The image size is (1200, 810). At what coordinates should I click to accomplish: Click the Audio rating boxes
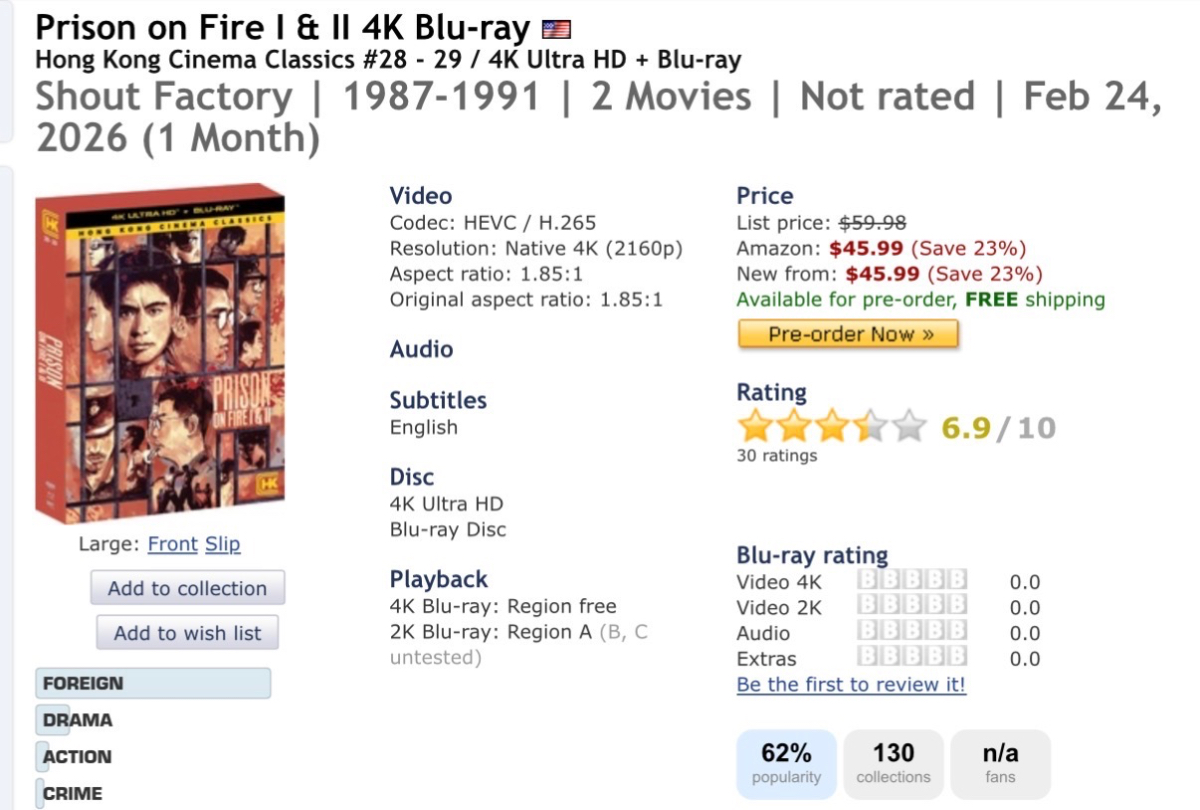point(911,633)
